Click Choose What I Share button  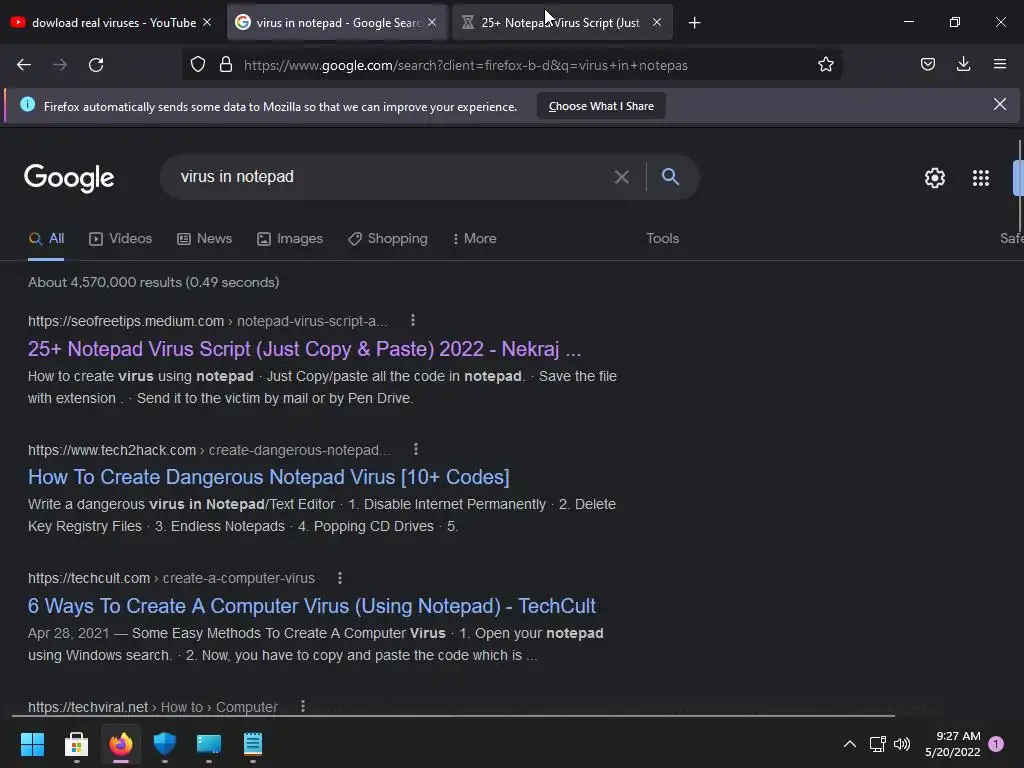[x=601, y=106]
